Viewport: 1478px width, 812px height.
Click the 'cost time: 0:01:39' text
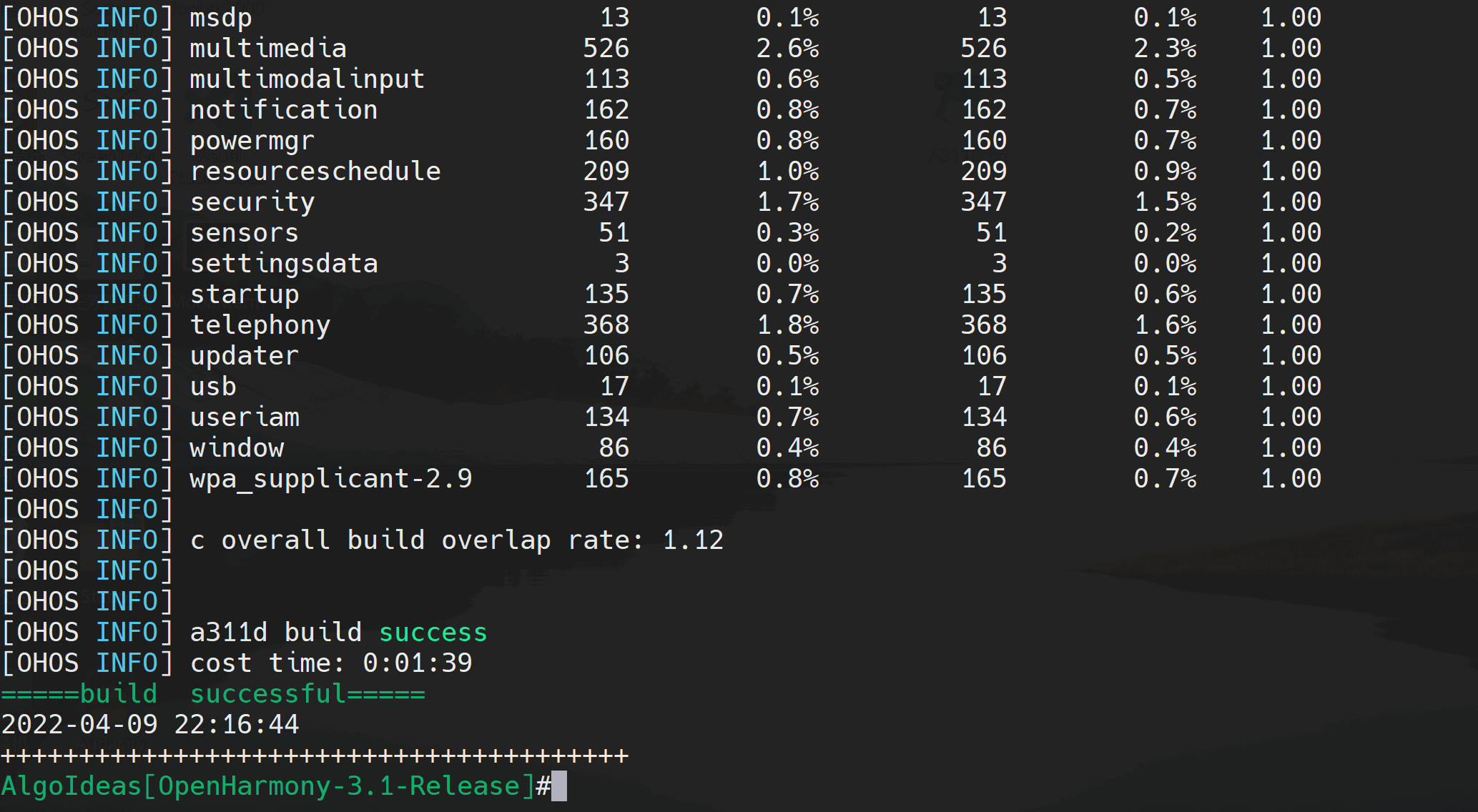coord(330,663)
